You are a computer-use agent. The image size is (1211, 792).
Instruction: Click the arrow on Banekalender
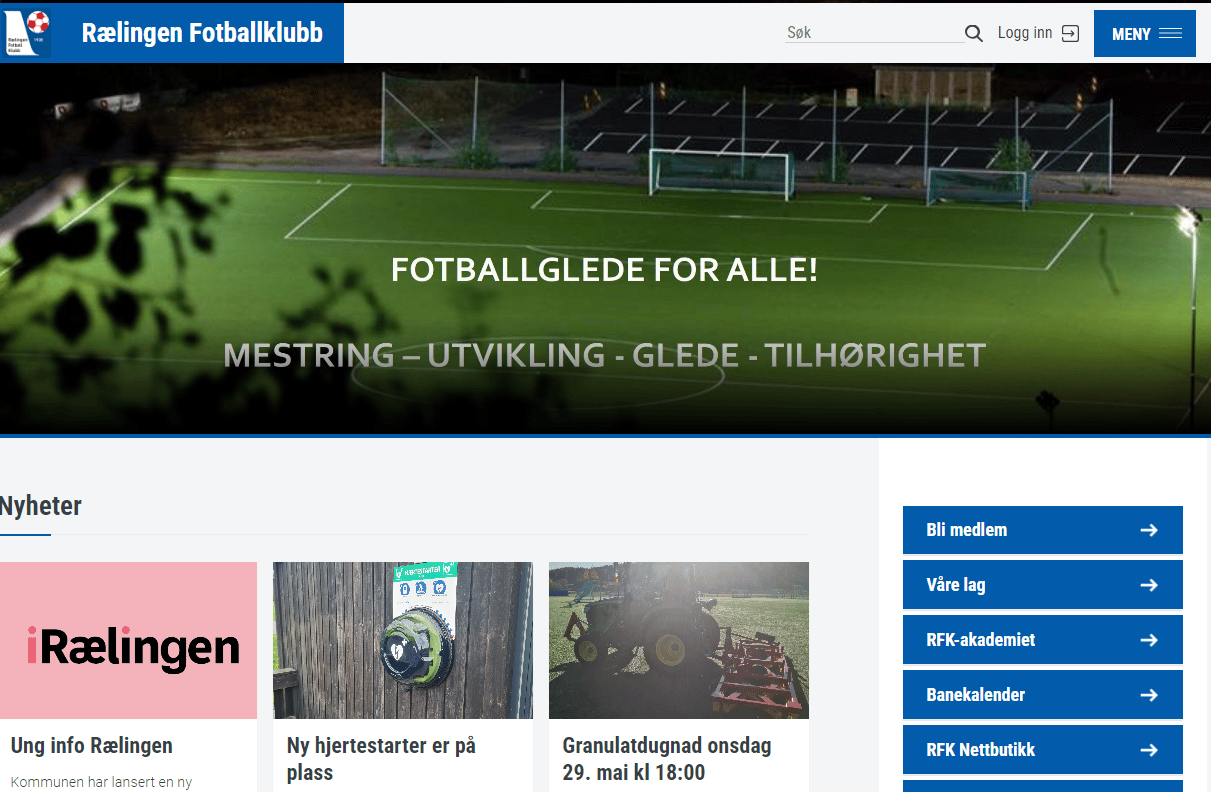1149,695
